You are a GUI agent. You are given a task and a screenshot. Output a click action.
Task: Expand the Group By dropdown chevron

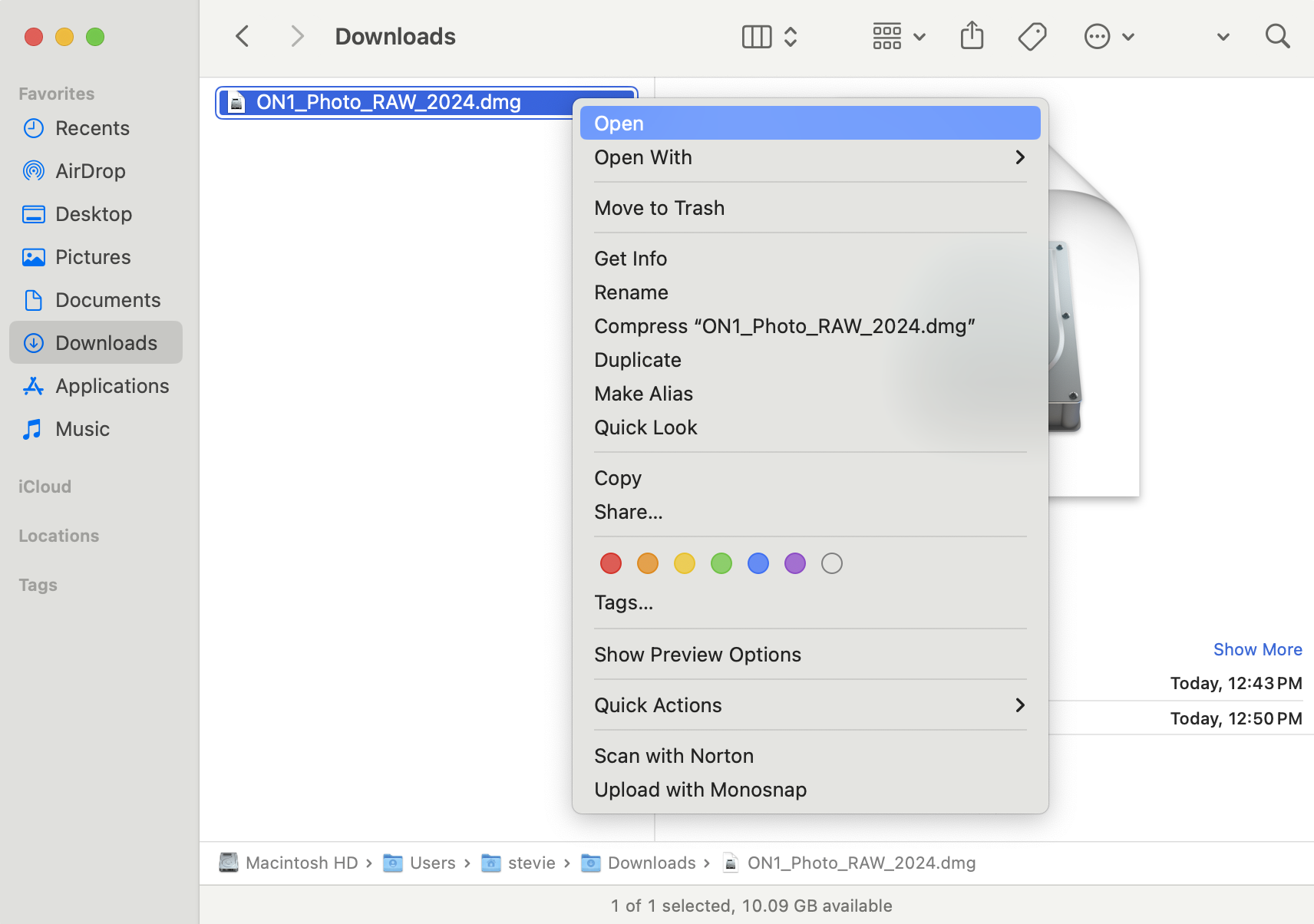coord(919,37)
